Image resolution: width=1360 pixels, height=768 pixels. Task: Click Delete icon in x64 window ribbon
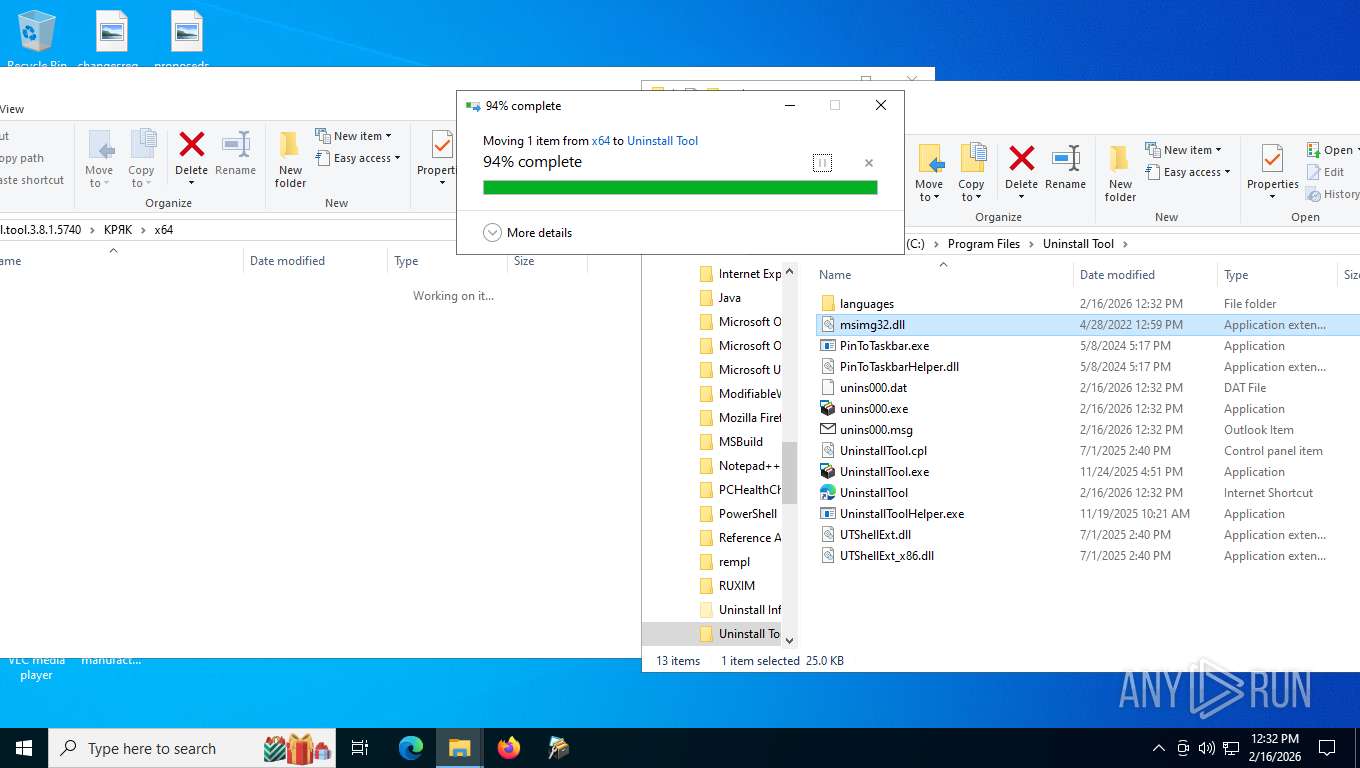coord(191,145)
